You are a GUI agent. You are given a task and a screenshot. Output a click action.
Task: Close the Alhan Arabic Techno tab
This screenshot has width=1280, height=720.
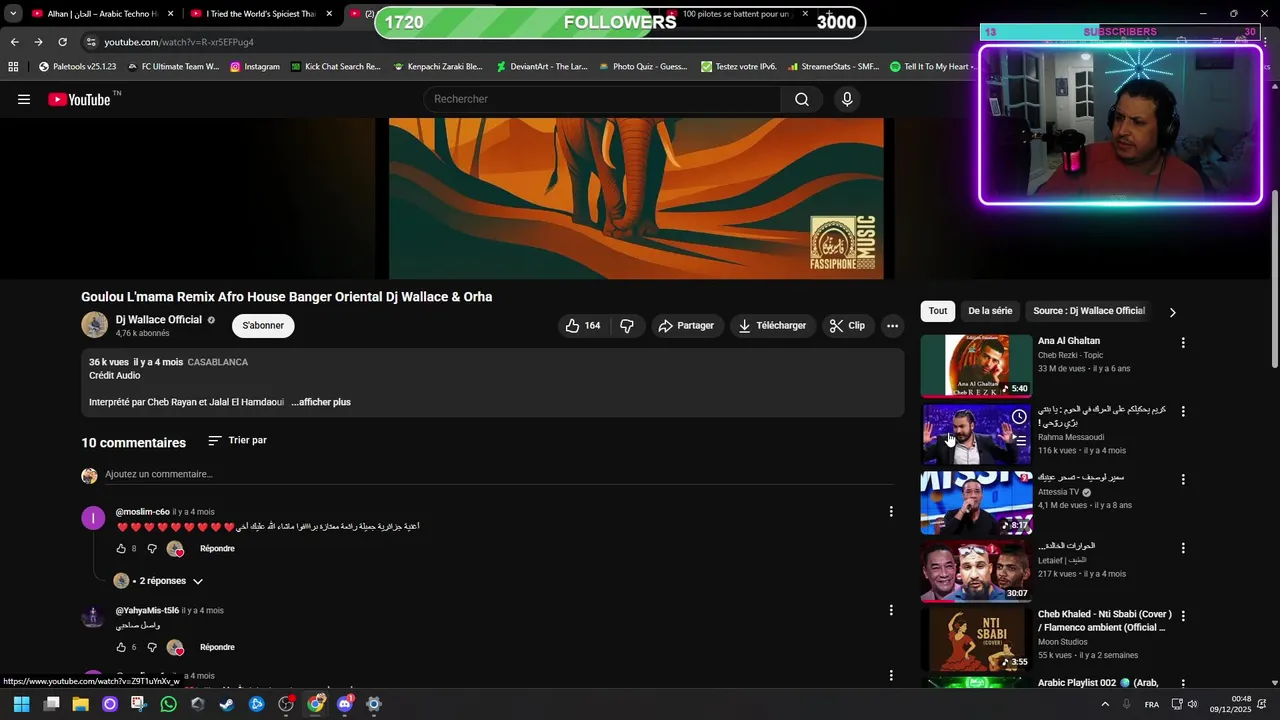click(x=170, y=14)
